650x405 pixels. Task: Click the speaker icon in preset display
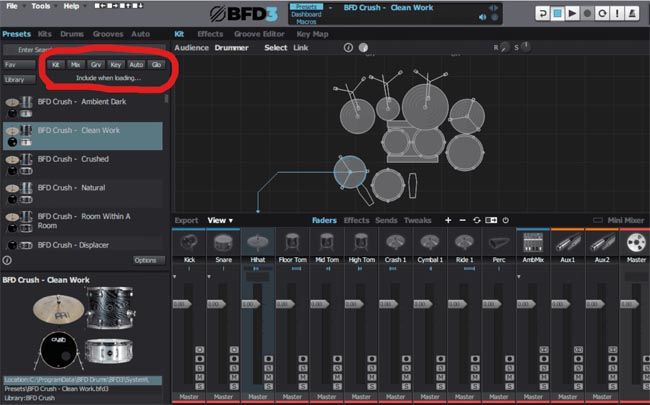pyautogui.click(x=482, y=17)
